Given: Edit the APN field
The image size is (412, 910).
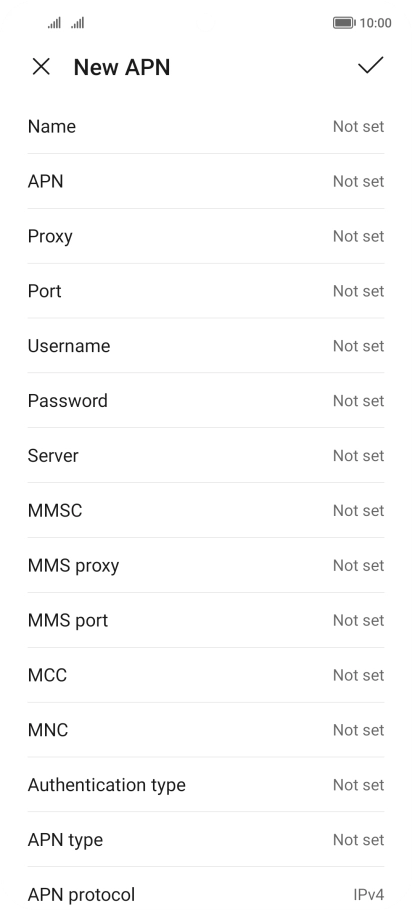Looking at the screenshot, I should (x=206, y=181).
